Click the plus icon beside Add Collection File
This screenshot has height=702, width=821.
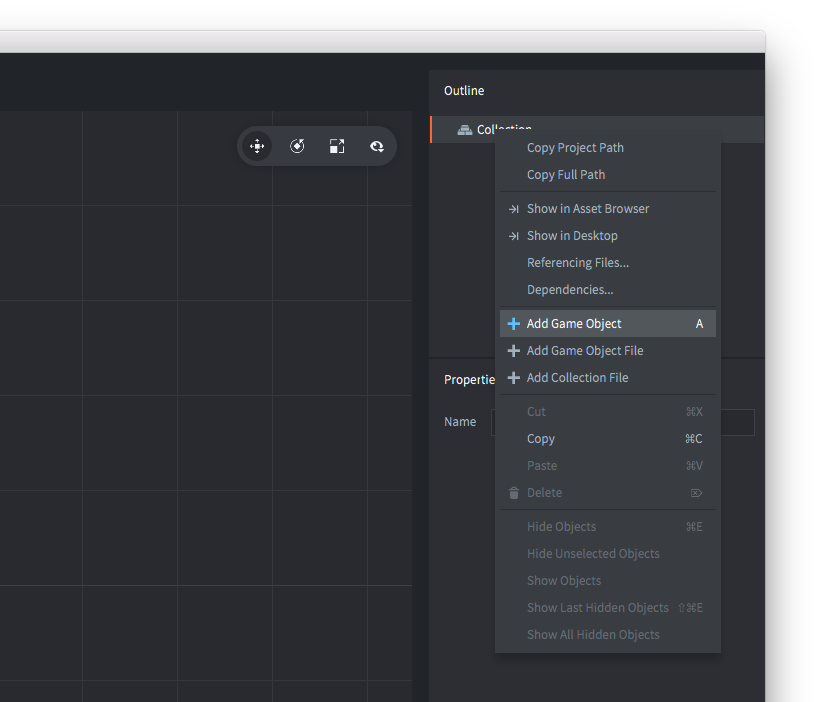[514, 378]
